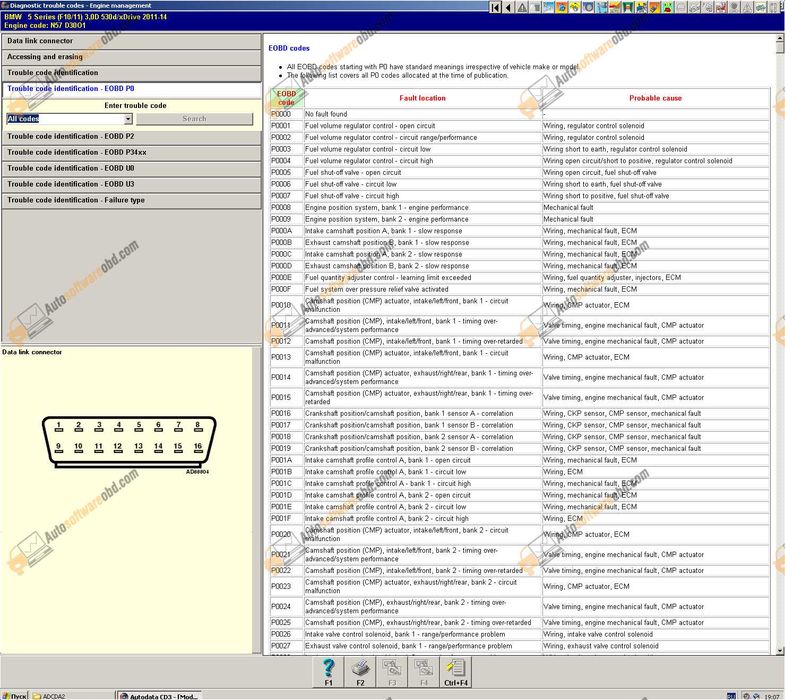785x700 pixels.
Task: Open Trouble code identification - Failure type
Action: (131, 200)
